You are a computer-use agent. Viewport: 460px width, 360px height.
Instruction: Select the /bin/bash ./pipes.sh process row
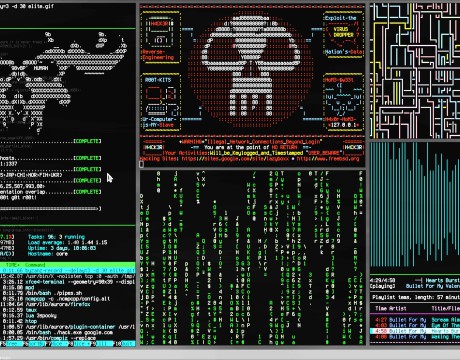click(x=68, y=293)
